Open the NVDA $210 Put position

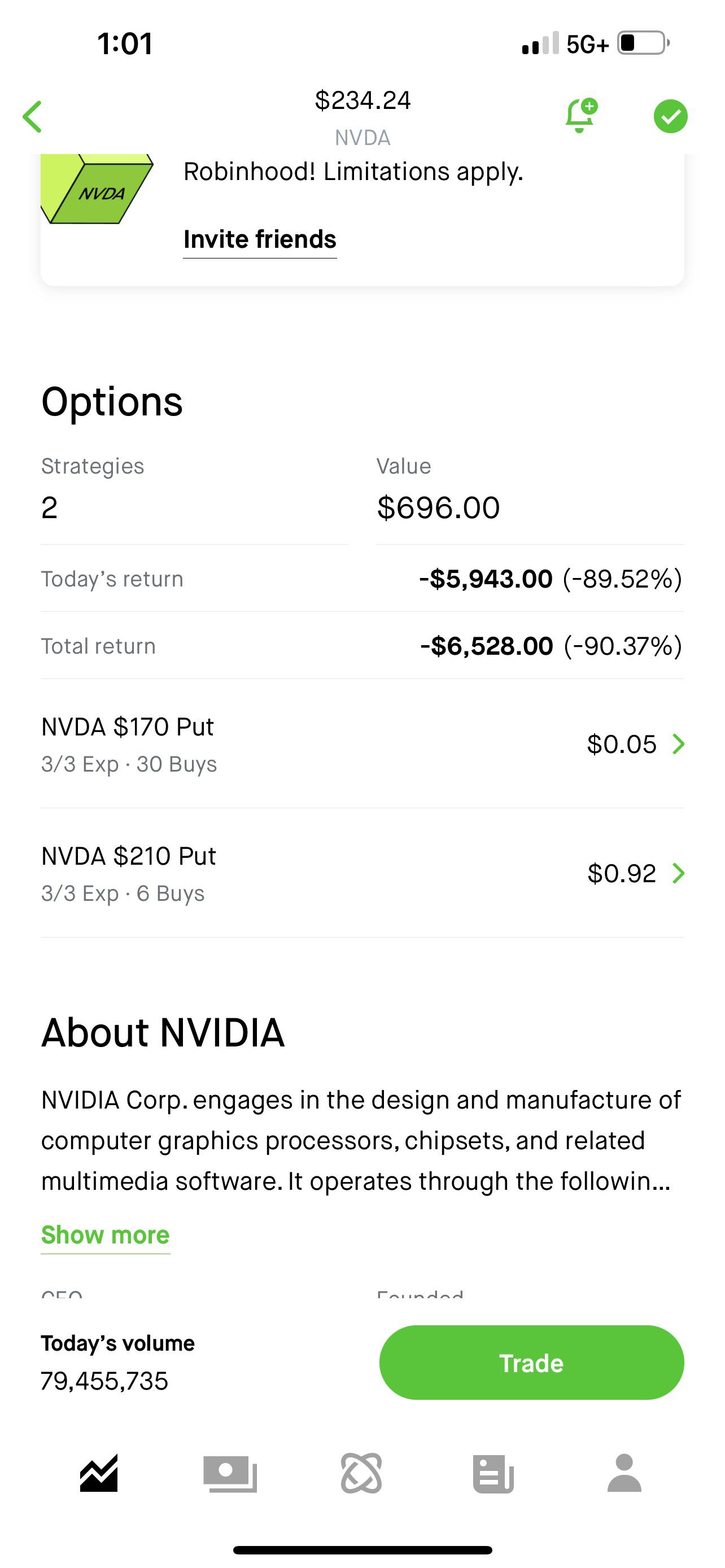(128, 873)
